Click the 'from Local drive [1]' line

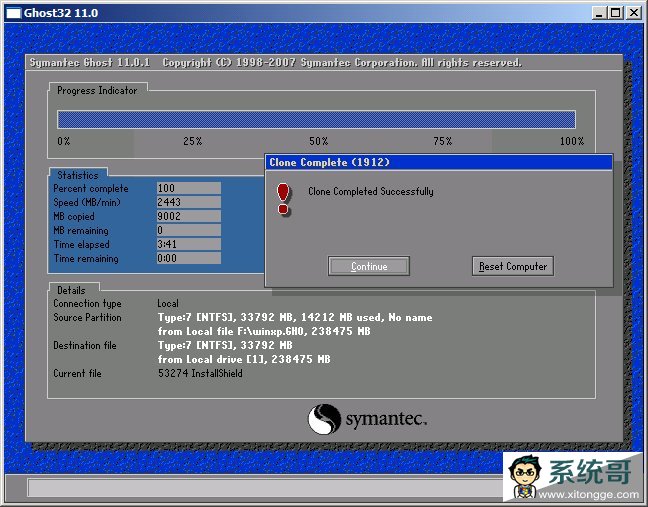[x=244, y=359]
